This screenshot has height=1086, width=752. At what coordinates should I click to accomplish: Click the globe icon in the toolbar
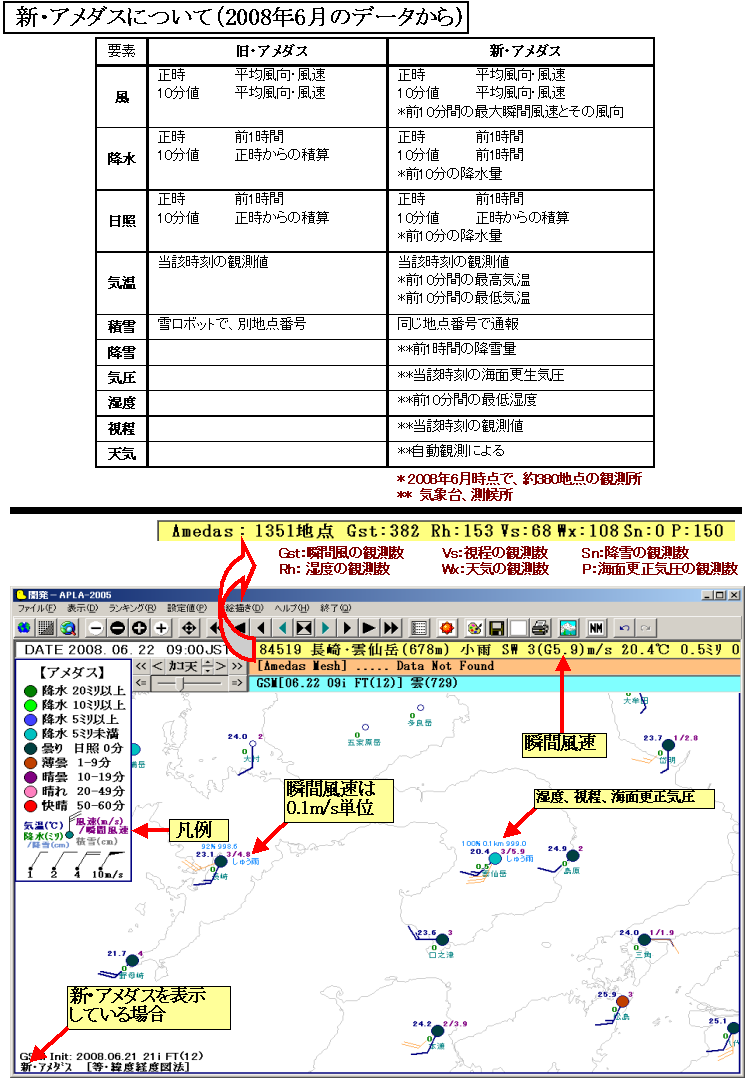point(24,627)
